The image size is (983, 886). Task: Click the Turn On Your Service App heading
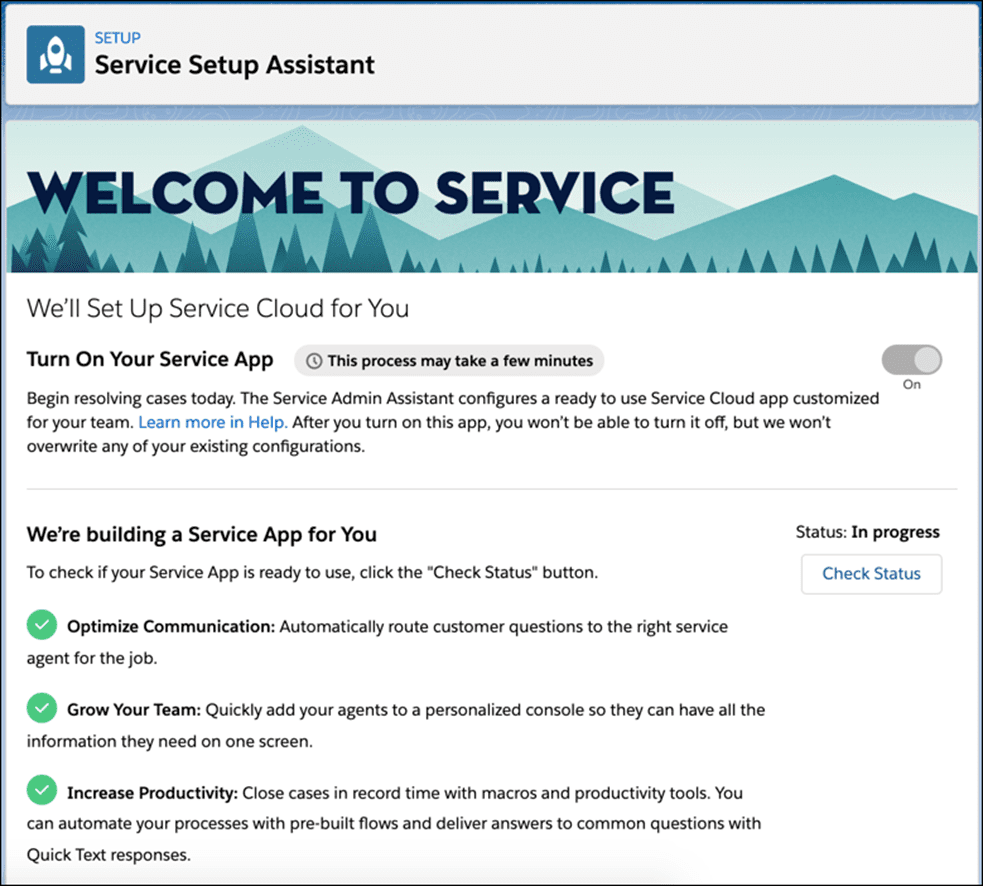coord(150,360)
